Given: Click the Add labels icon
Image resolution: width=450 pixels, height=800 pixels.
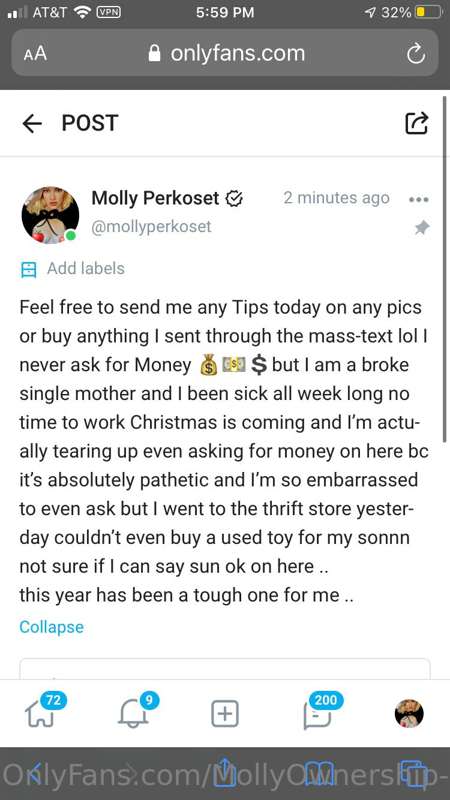Looking at the screenshot, I should click(x=29, y=269).
